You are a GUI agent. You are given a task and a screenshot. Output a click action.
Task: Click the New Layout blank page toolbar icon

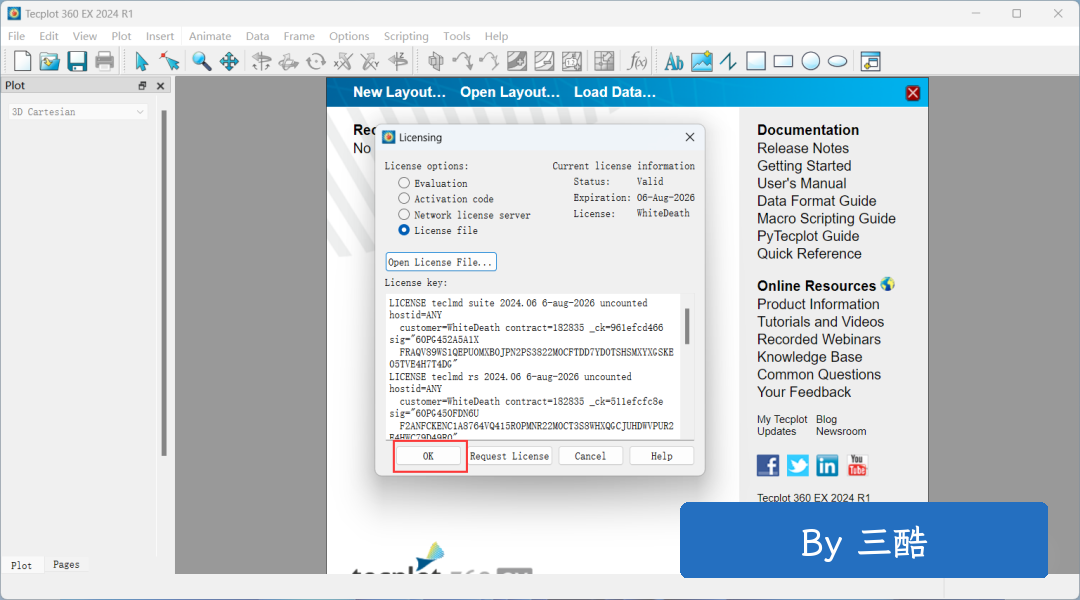pos(22,61)
